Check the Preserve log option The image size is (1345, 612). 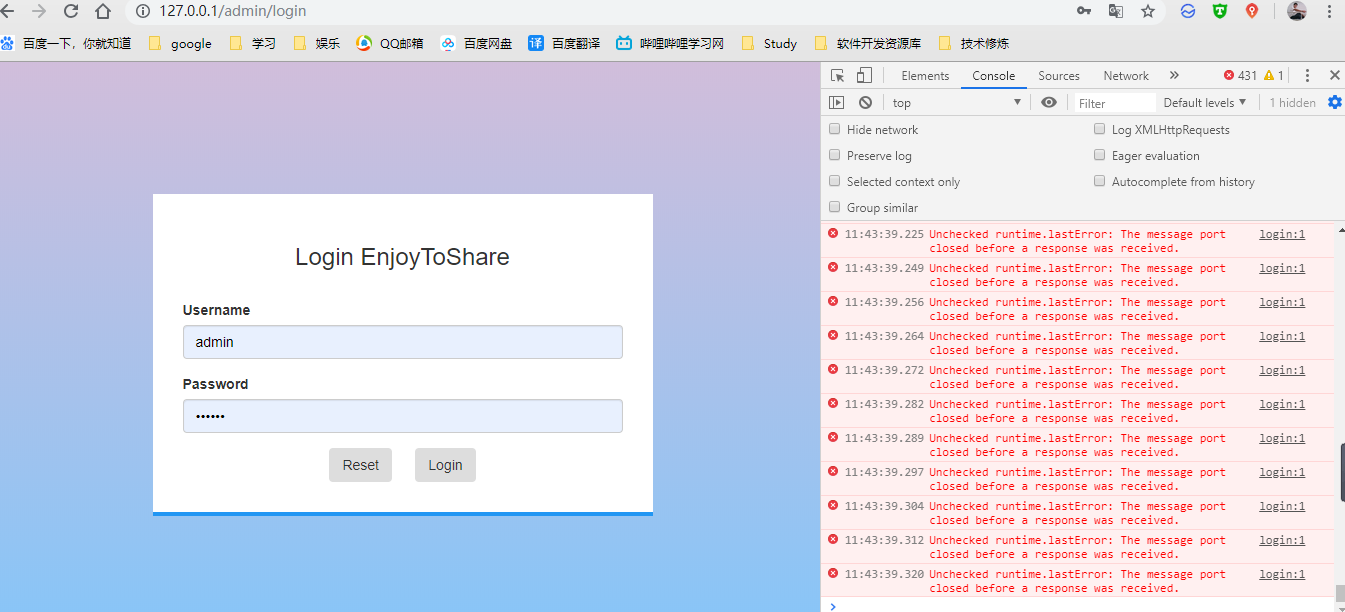pos(835,155)
